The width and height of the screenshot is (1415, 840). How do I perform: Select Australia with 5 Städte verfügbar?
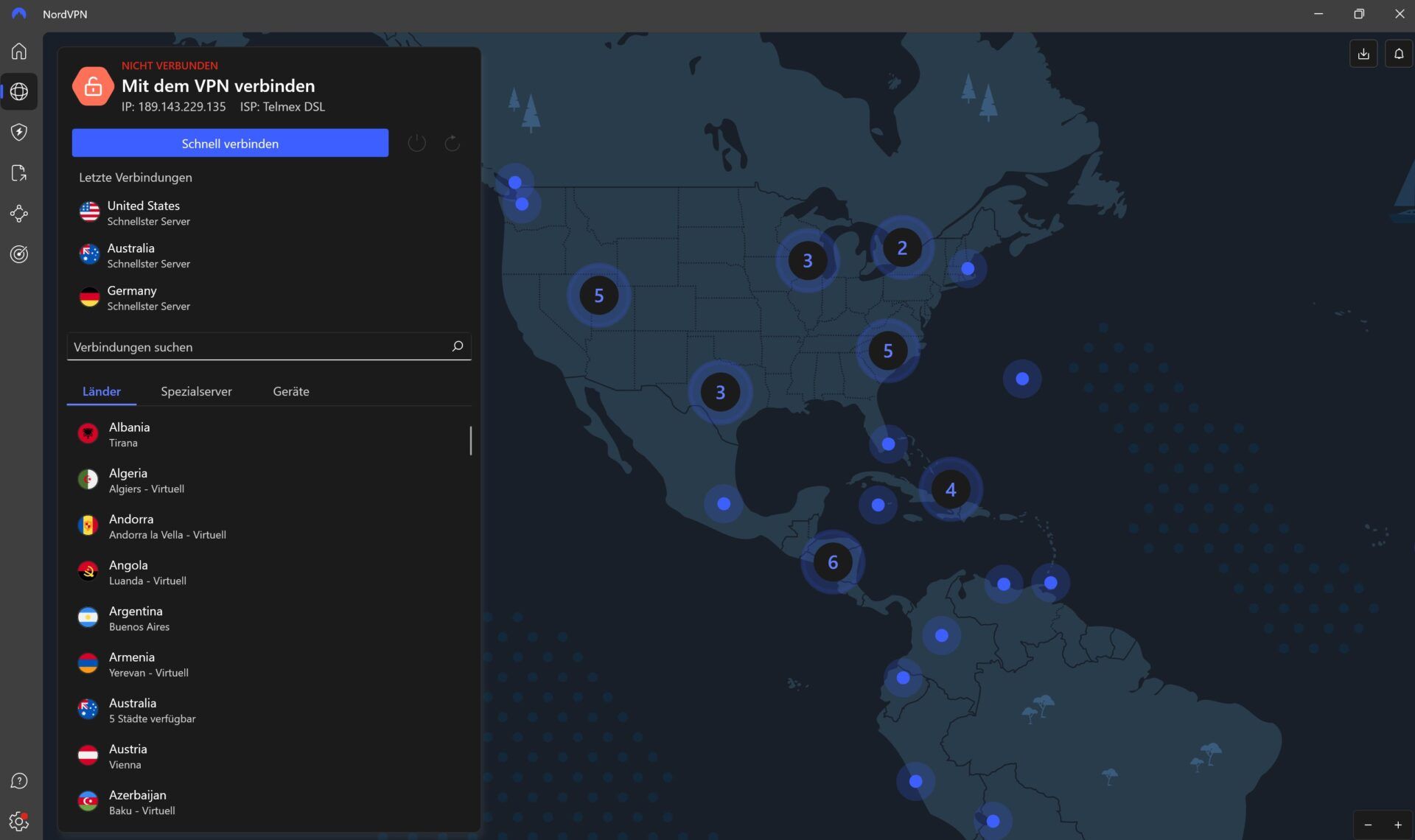[269, 710]
